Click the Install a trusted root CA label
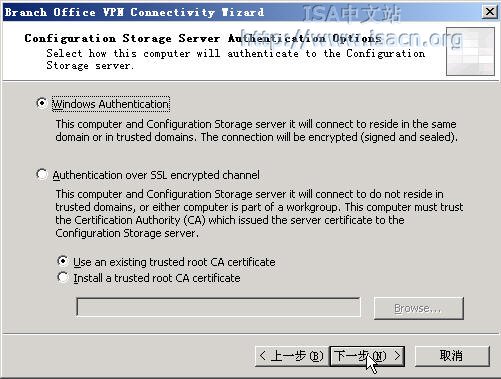This screenshot has height=379, width=501. click(x=157, y=278)
